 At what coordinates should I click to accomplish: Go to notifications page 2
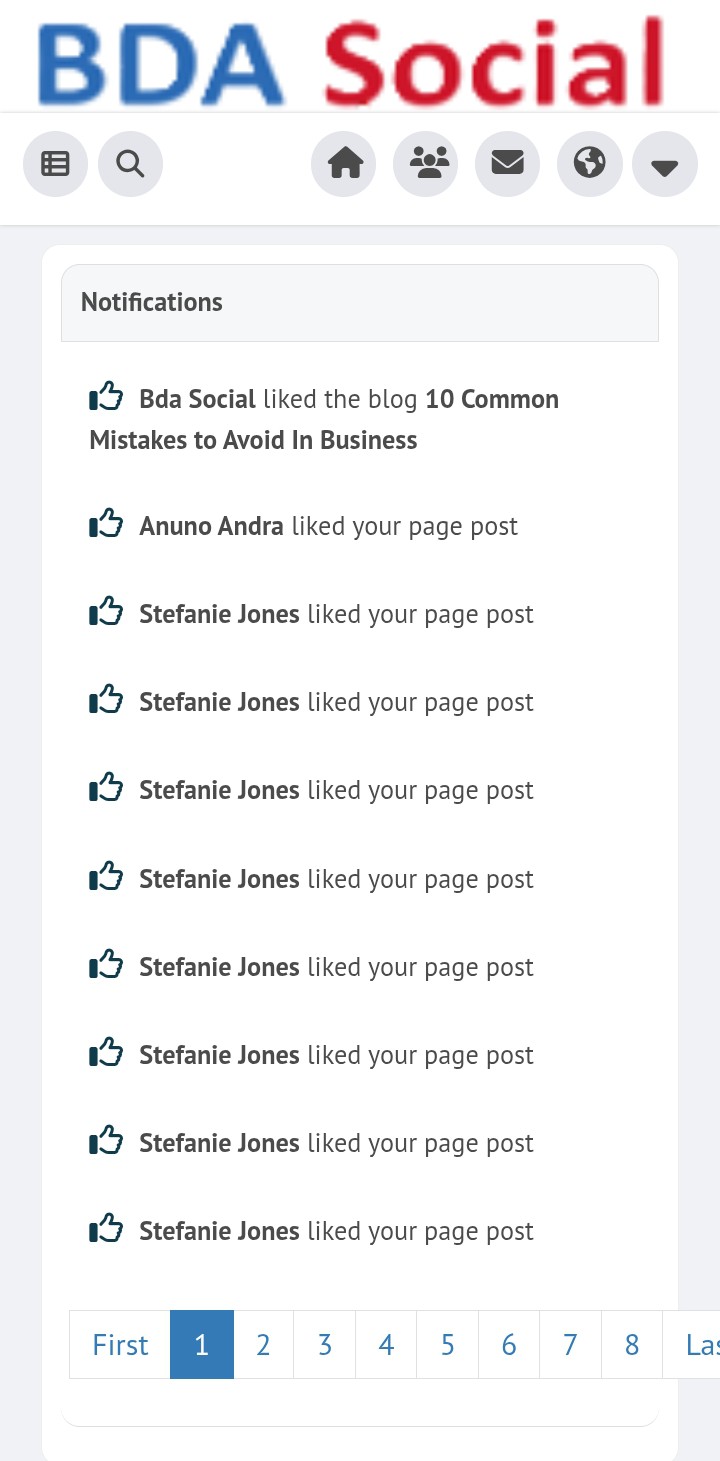pyautogui.click(x=263, y=1345)
